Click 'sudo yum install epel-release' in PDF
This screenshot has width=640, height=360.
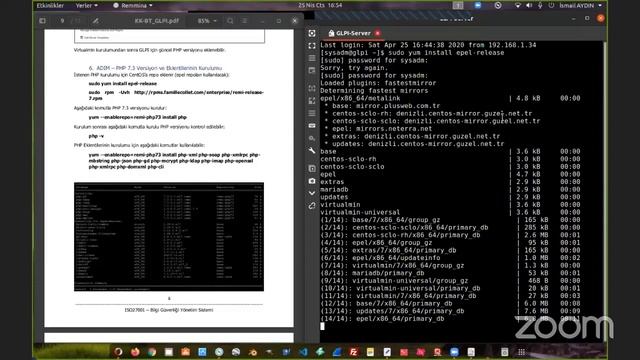tap(122, 84)
